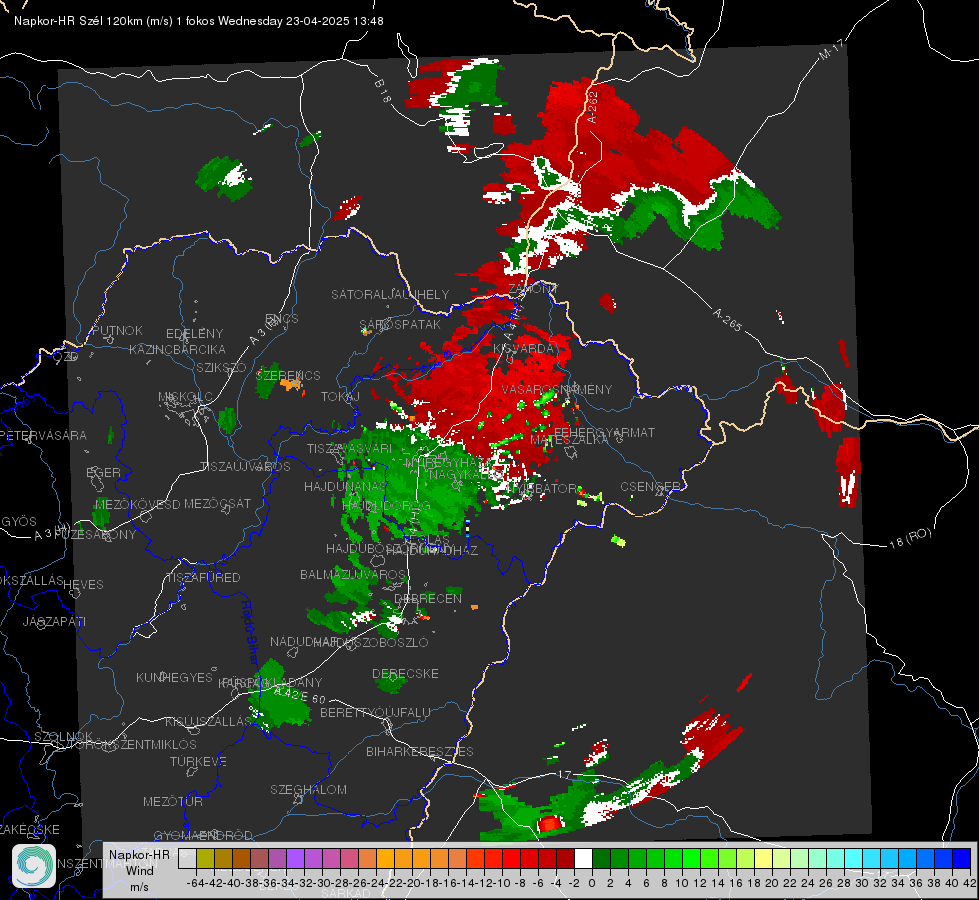This screenshot has height=900, width=979.
Task: Click the PÉTERVÁSÁRA city label
Action: tap(43, 435)
